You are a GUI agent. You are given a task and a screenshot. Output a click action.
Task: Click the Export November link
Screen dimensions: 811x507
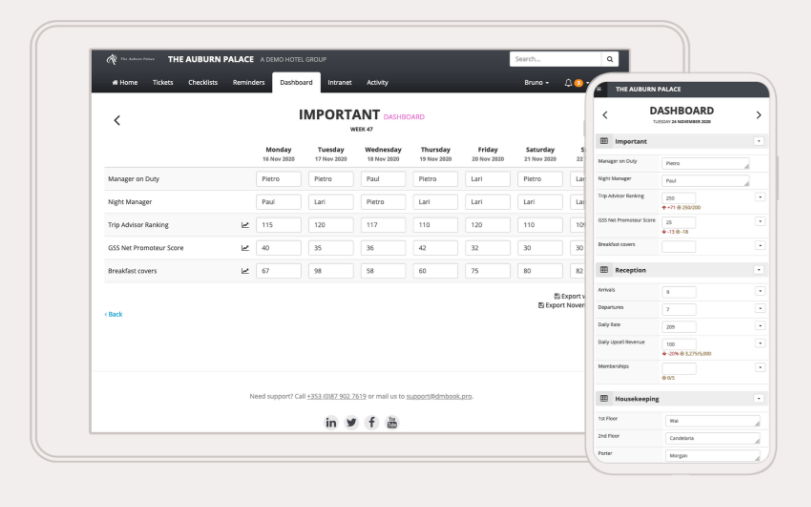pyautogui.click(x=562, y=305)
